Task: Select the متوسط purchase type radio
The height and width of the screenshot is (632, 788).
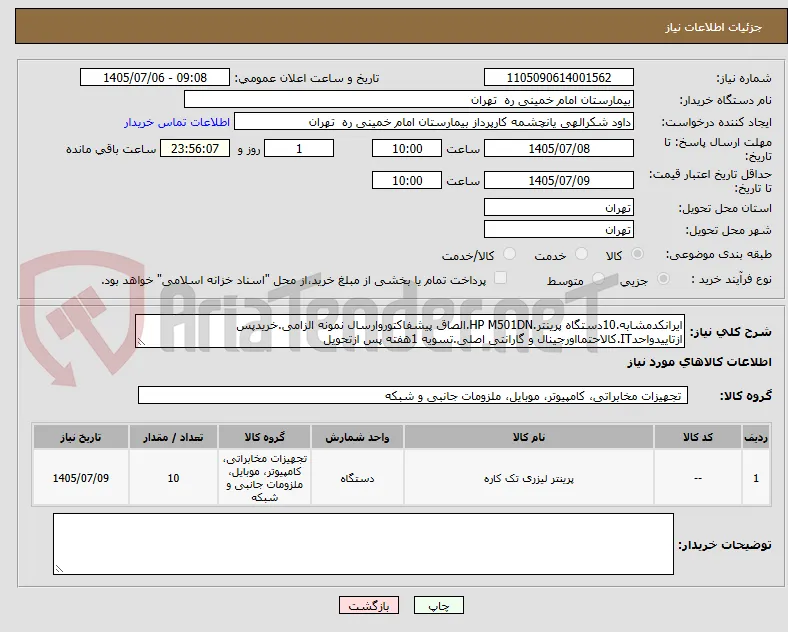Action: pyautogui.click(x=598, y=278)
